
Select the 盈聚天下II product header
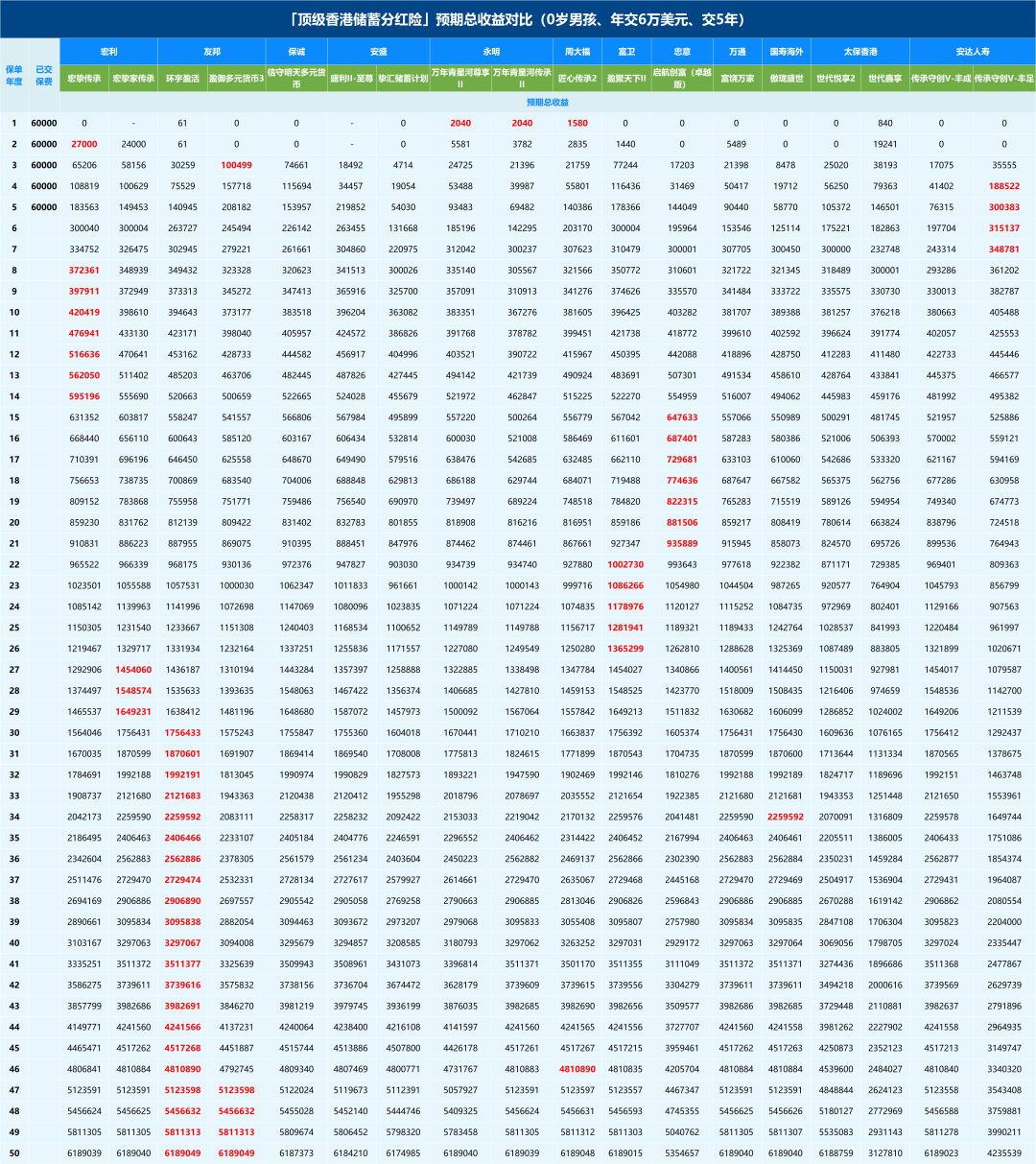pyautogui.click(x=625, y=78)
